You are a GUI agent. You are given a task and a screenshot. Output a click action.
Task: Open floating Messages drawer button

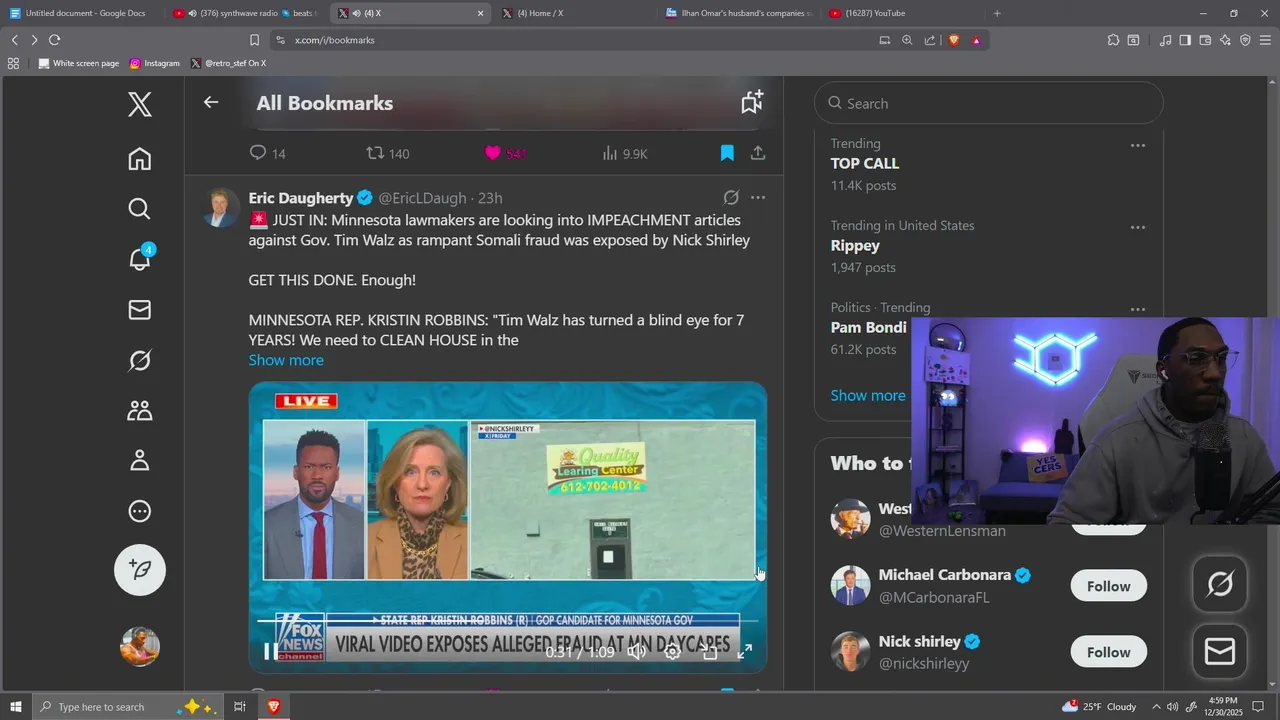(1220, 652)
